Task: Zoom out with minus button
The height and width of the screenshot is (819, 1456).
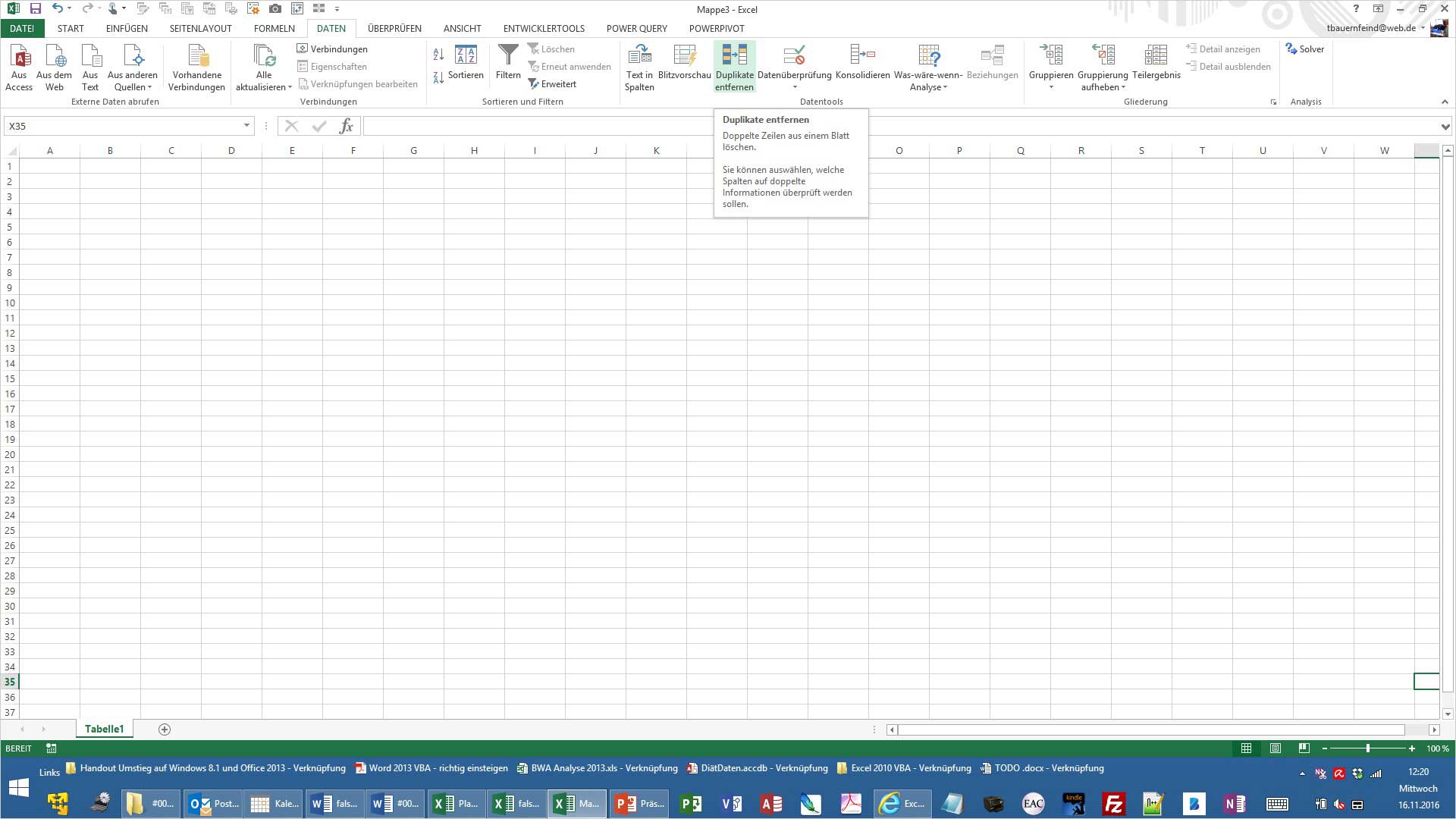Action: (x=1325, y=748)
